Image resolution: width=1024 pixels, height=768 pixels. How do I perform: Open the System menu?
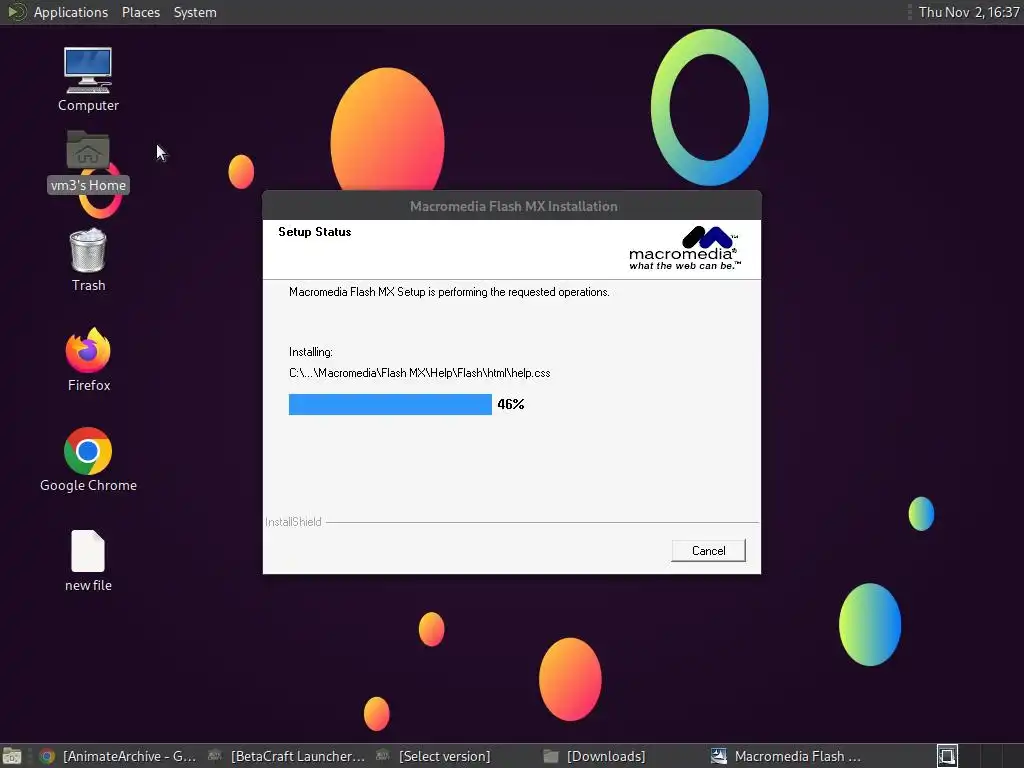(x=195, y=12)
